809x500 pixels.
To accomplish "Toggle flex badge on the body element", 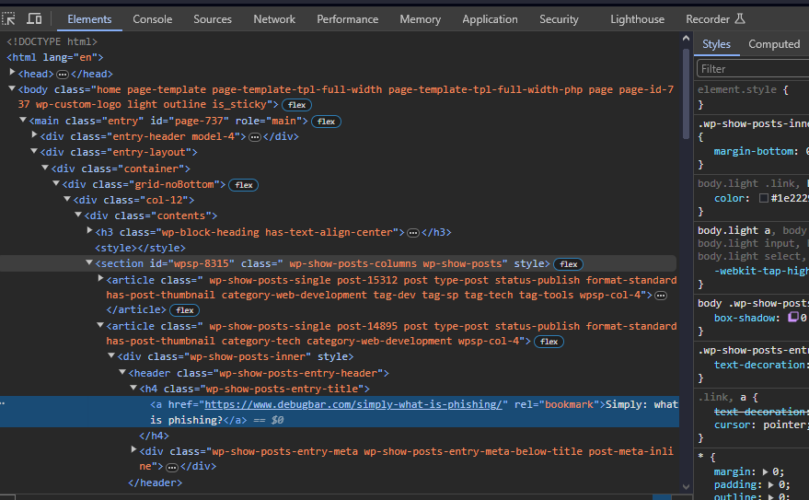I will click(x=297, y=105).
